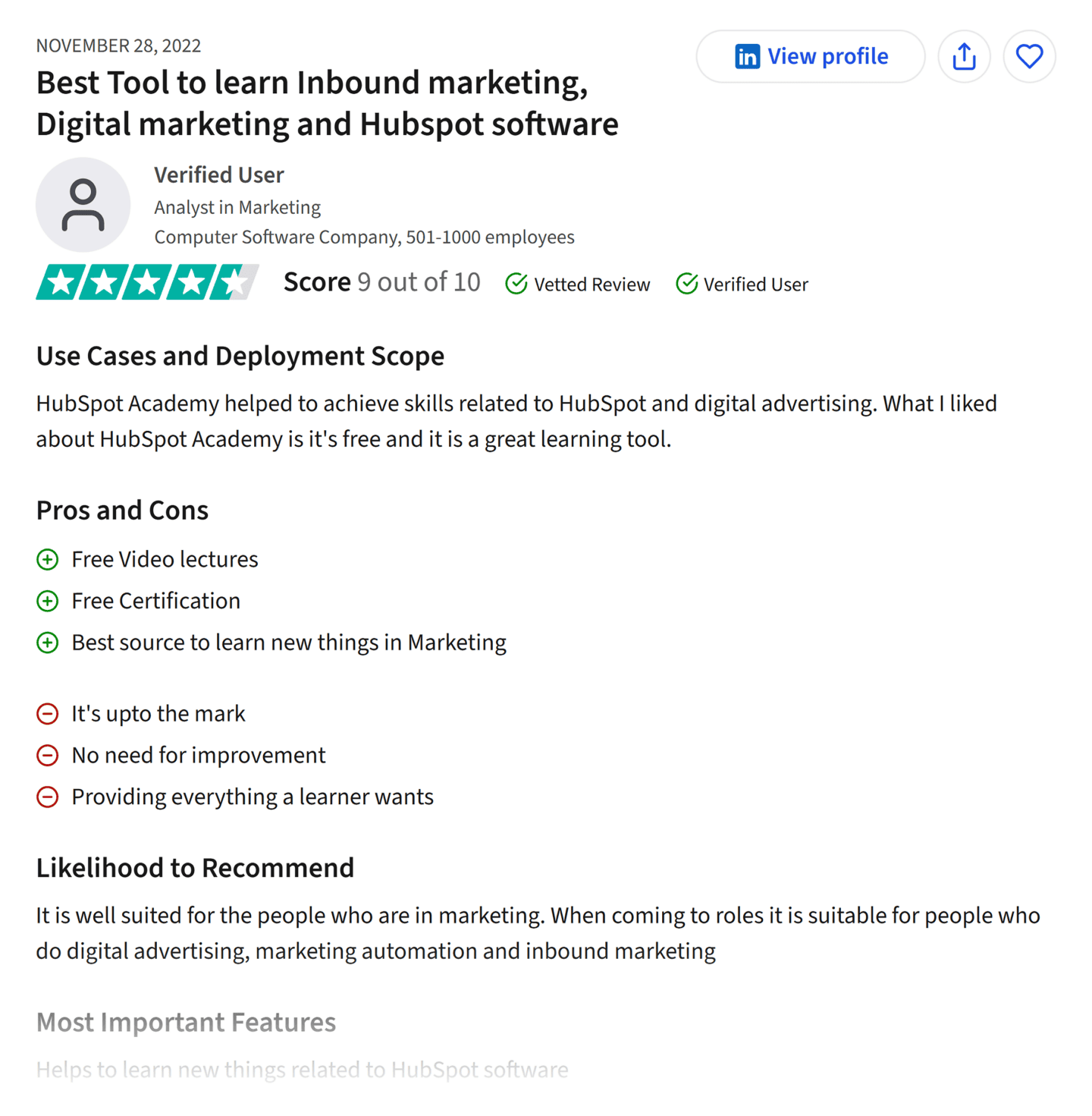Open the review title link
This screenshot has height=1116, width=1092.
coord(327,102)
